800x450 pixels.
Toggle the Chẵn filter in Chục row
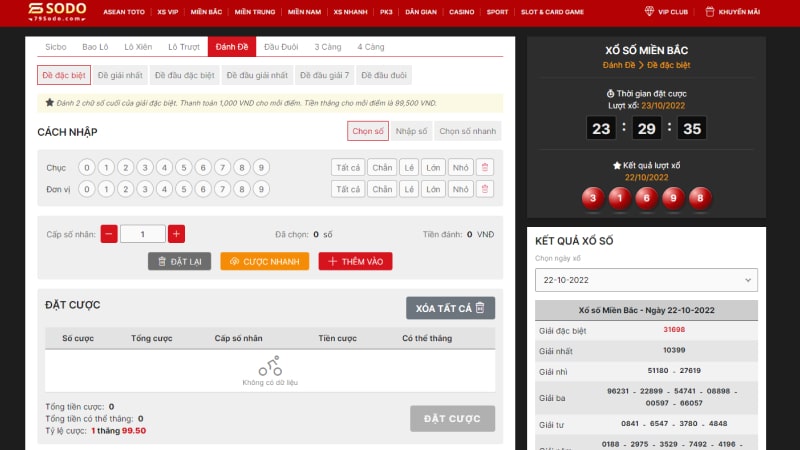click(381, 167)
